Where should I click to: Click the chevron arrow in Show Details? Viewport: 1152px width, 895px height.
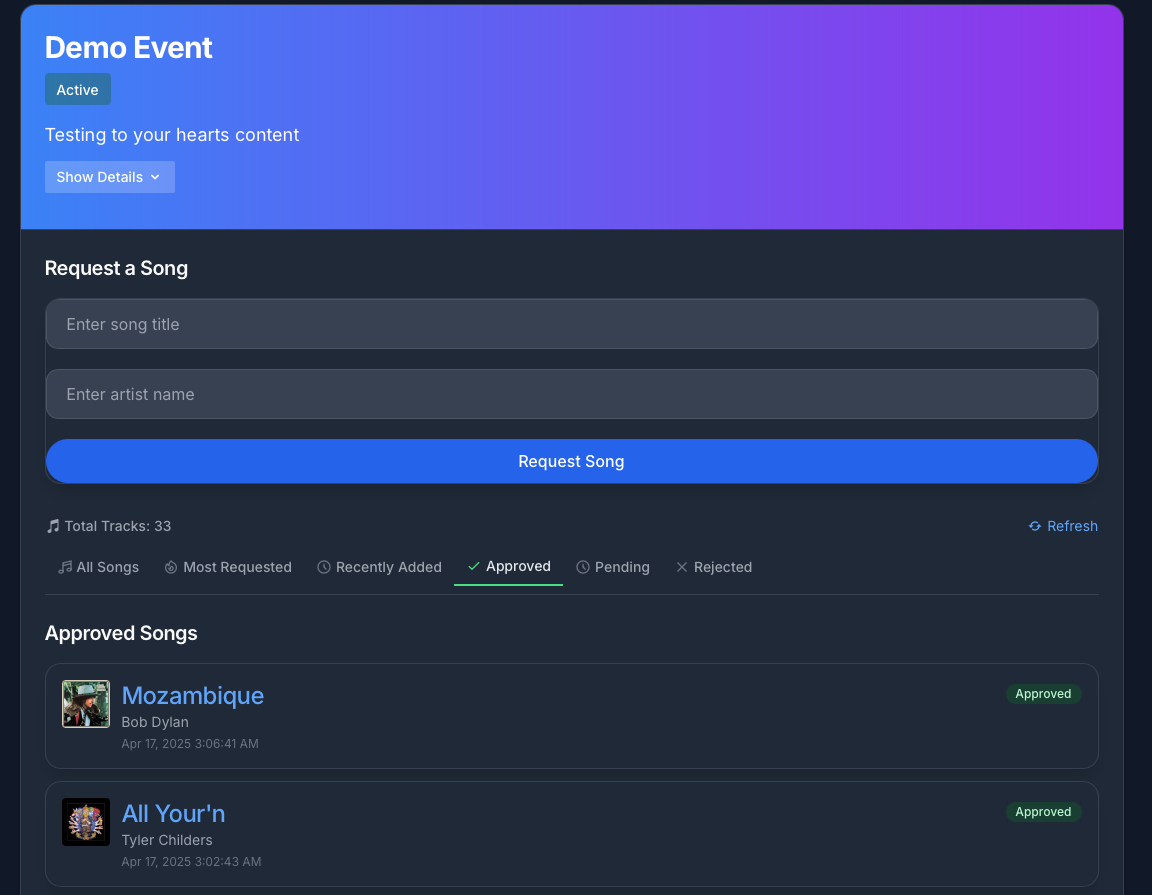pyautogui.click(x=155, y=177)
